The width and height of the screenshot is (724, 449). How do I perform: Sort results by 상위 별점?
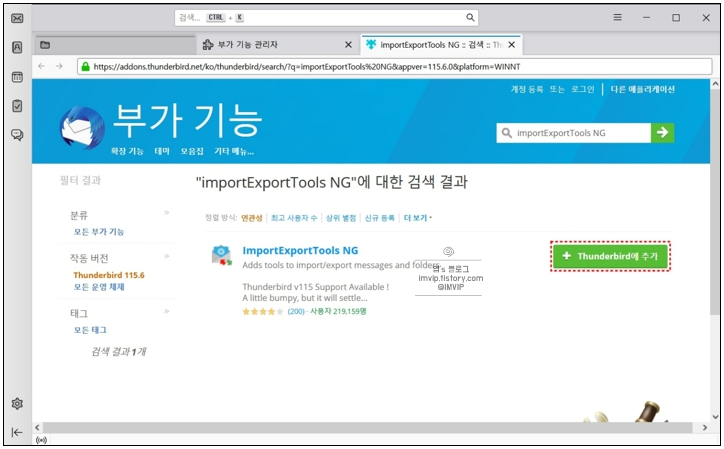click(341, 218)
